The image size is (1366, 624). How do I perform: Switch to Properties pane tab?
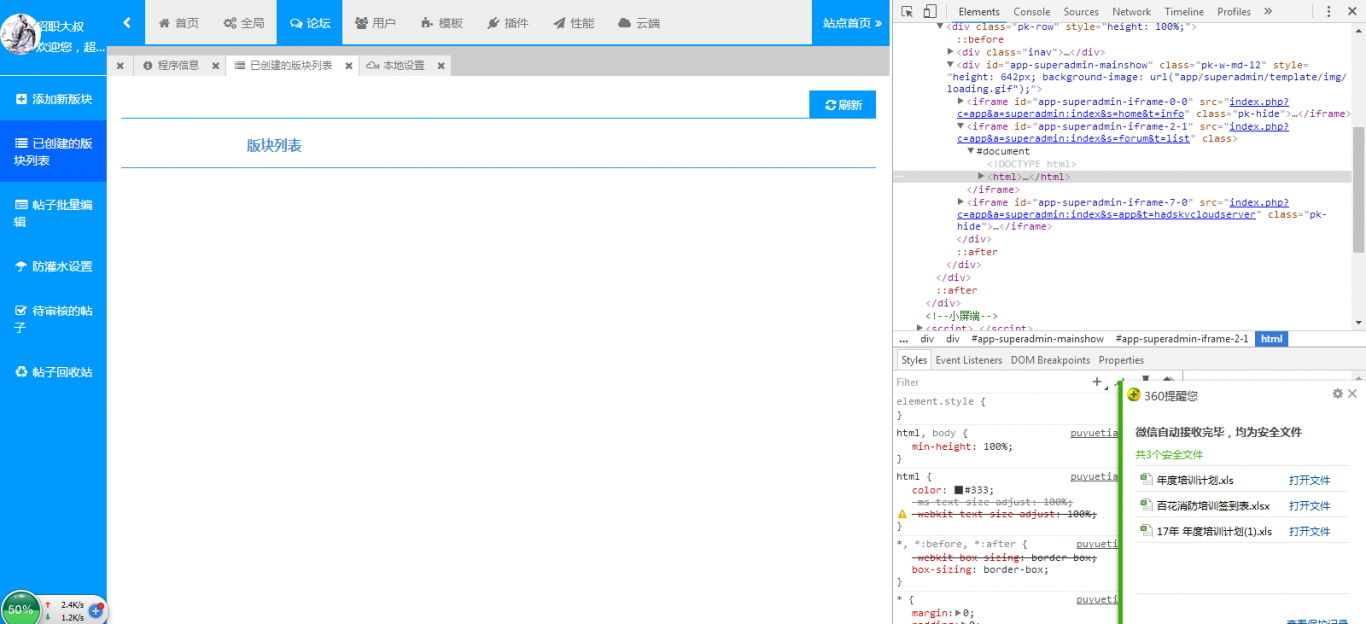(1121, 360)
